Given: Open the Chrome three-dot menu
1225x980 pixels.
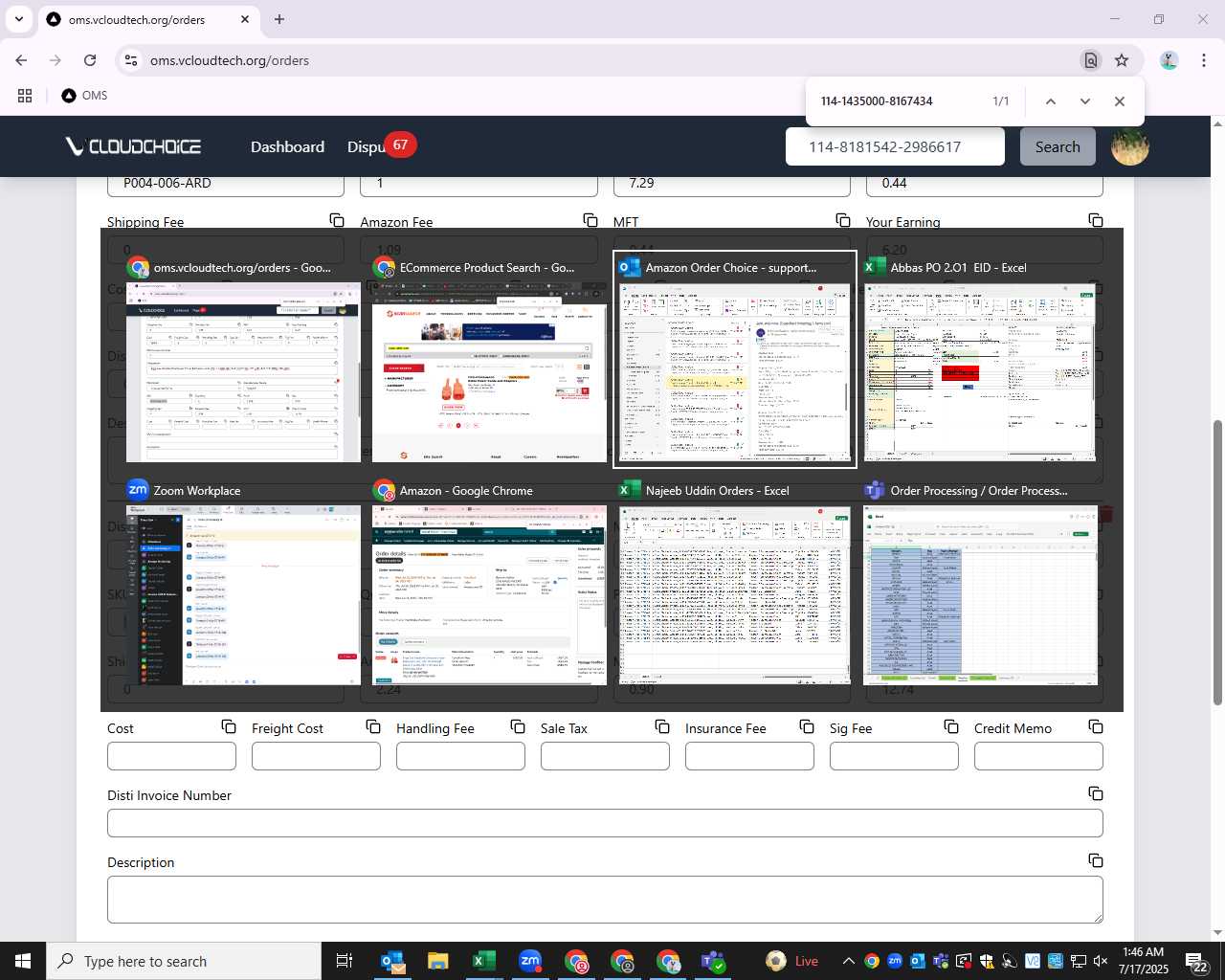Looking at the screenshot, I should (1204, 60).
